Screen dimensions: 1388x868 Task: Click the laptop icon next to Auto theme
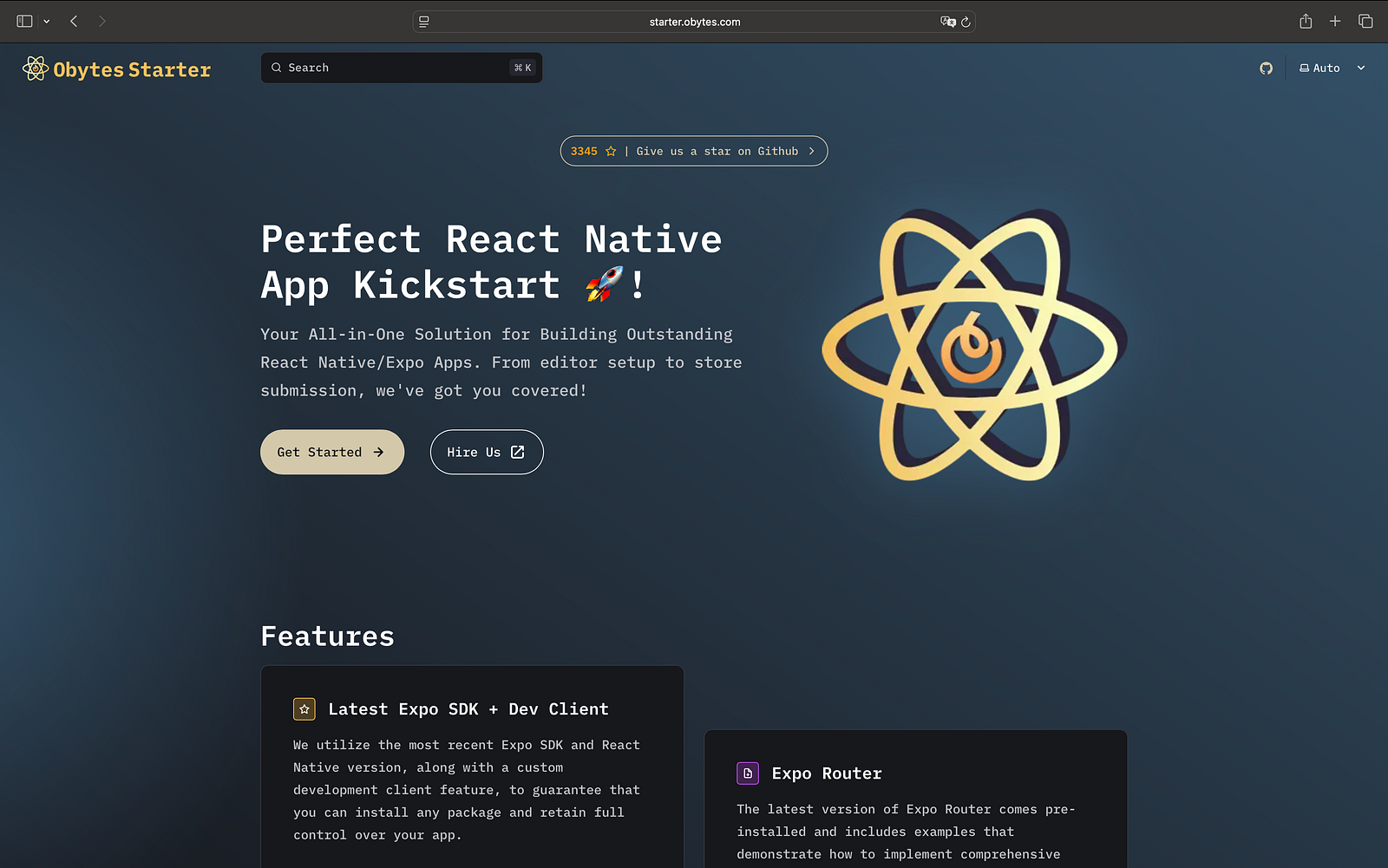point(1302,68)
